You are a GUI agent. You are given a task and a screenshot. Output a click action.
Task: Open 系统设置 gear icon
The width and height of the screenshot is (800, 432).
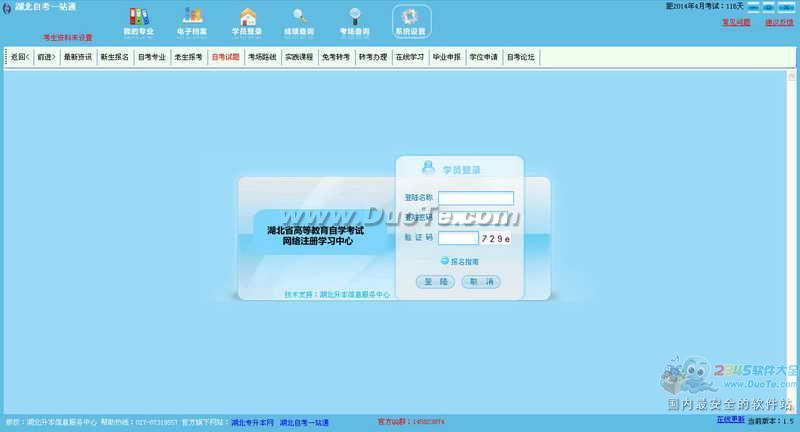[409, 20]
